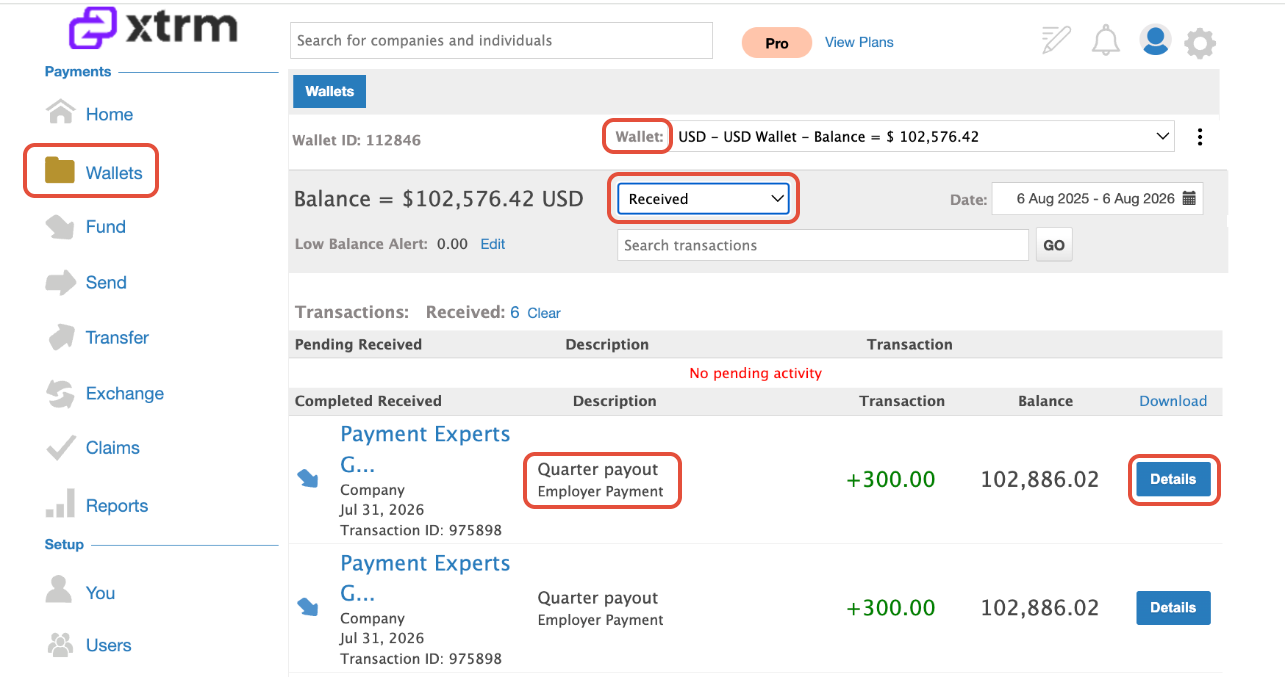Viewport: 1285px width, 677px height.
Task: Open Transfer in sidebar menu
Action: point(117,337)
